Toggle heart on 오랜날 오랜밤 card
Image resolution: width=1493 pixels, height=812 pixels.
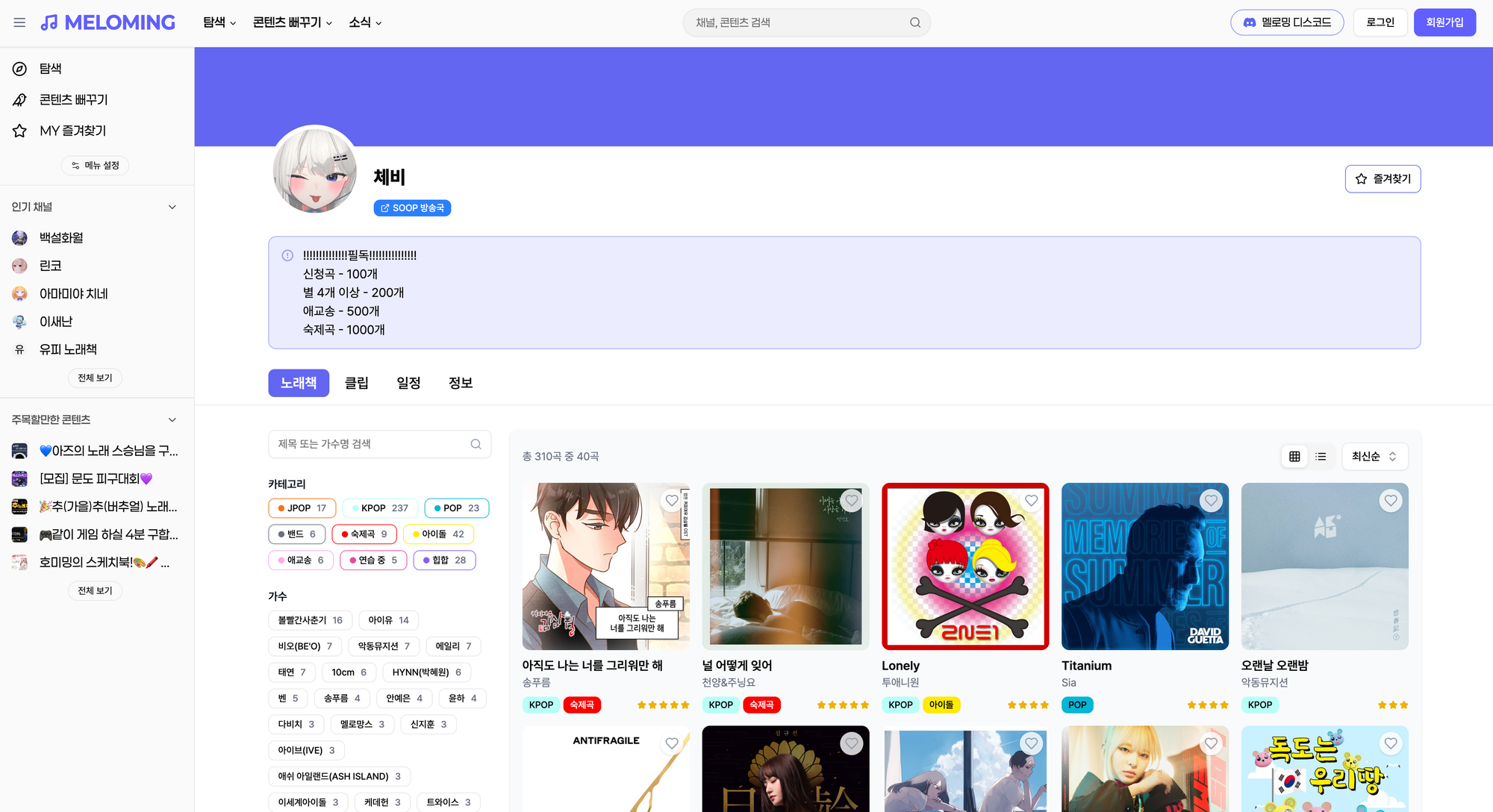click(x=1390, y=501)
